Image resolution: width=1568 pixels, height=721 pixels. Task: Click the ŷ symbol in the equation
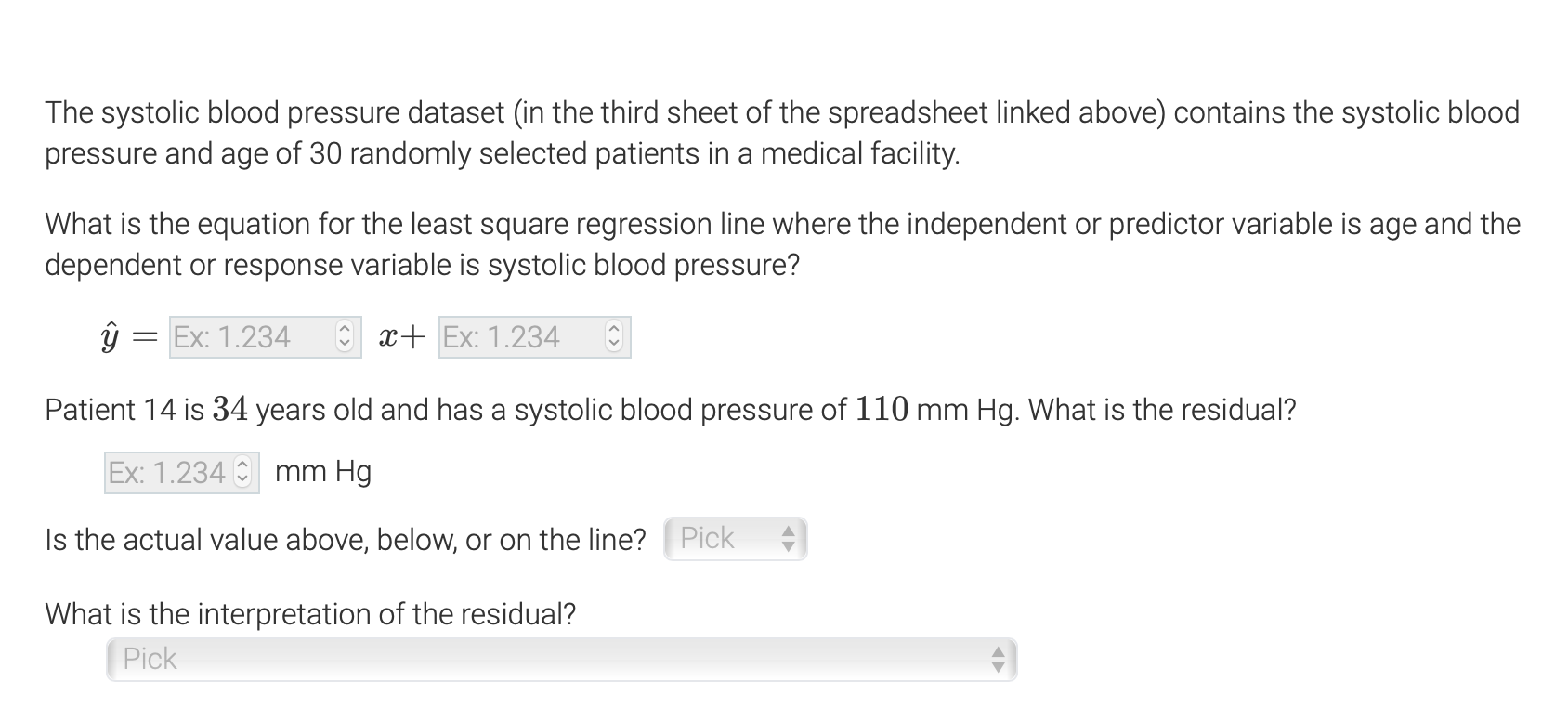coord(111,337)
